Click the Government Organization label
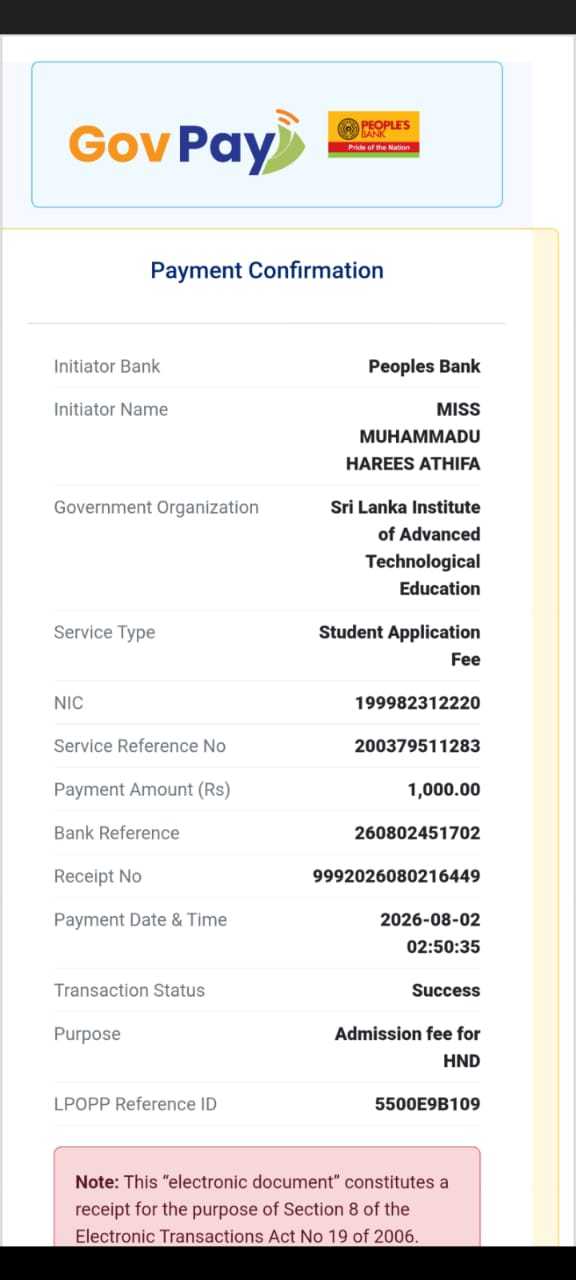 tap(156, 507)
